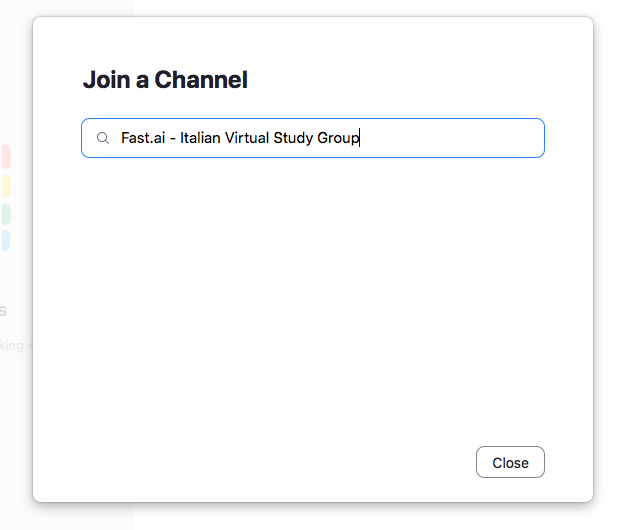638x530 pixels.
Task: Click the blue icon behind the dialog
Action: (x=5, y=241)
